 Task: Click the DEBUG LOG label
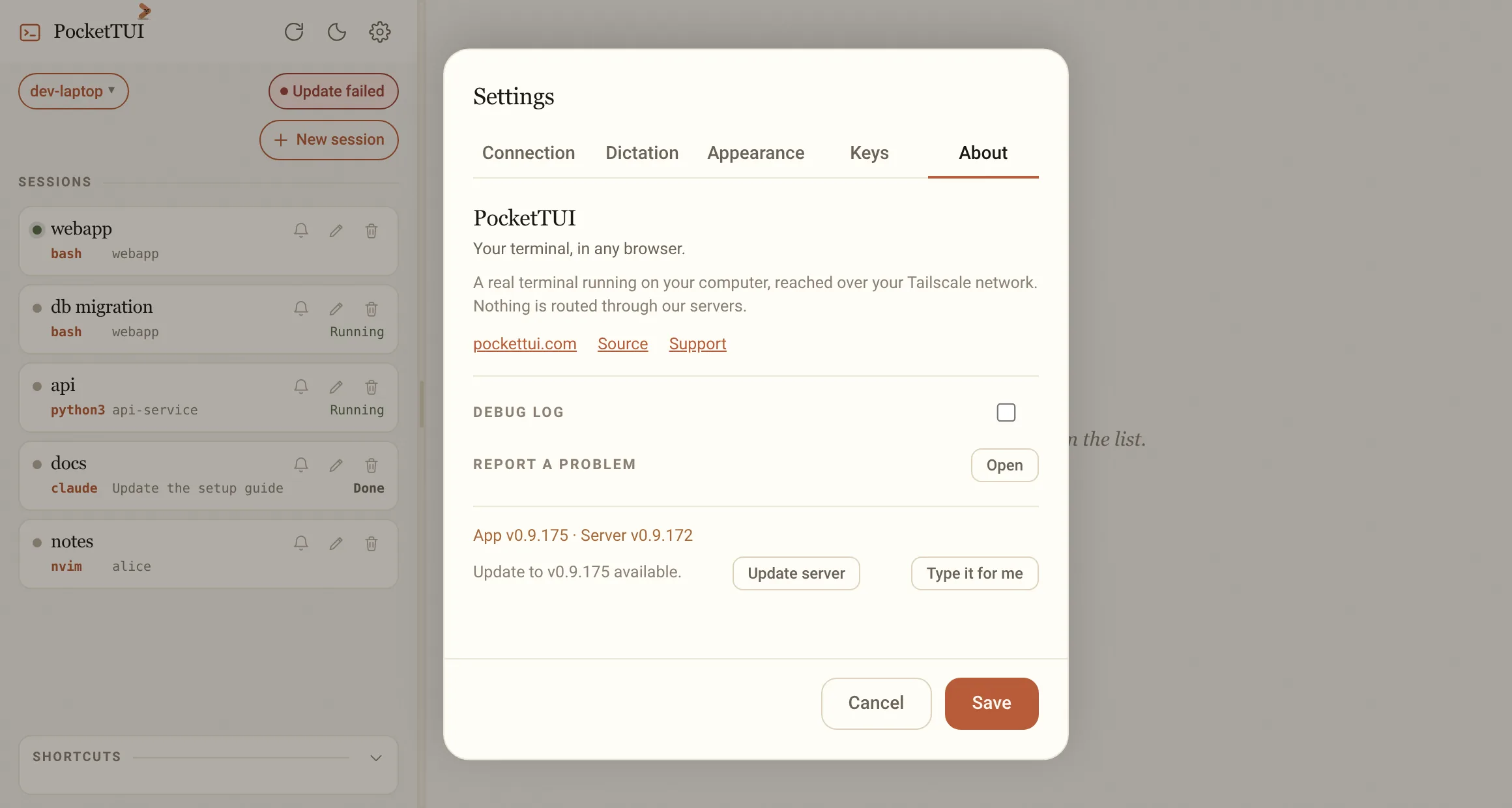pyautogui.click(x=518, y=412)
